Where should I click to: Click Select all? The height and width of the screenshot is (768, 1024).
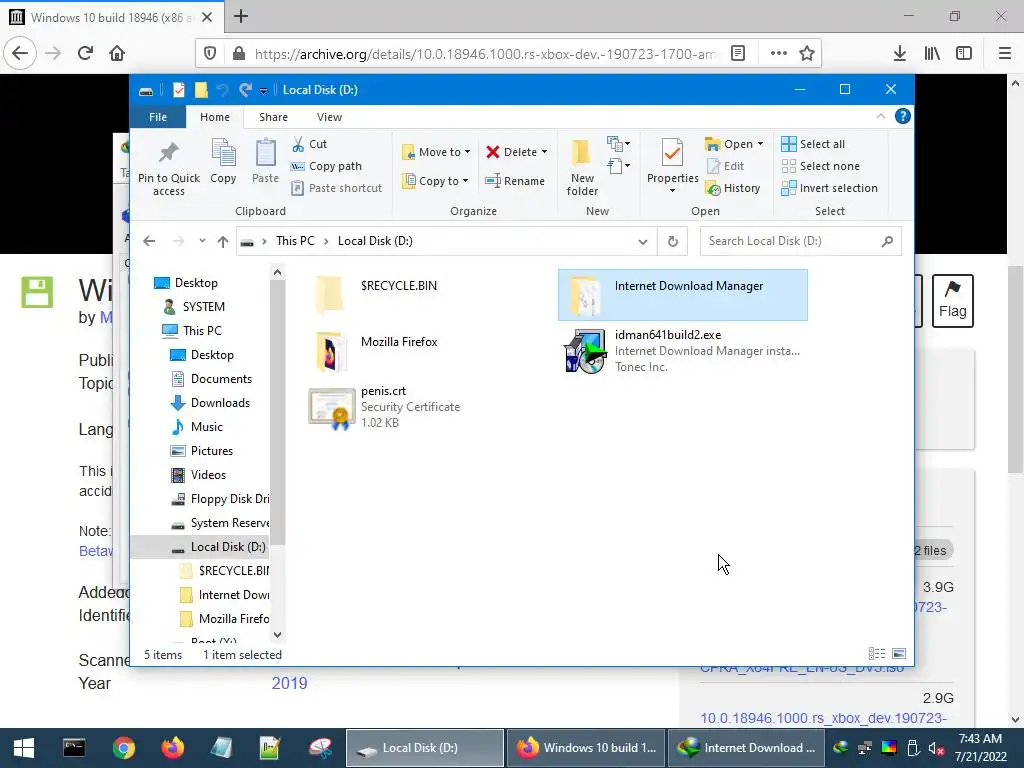(814, 144)
